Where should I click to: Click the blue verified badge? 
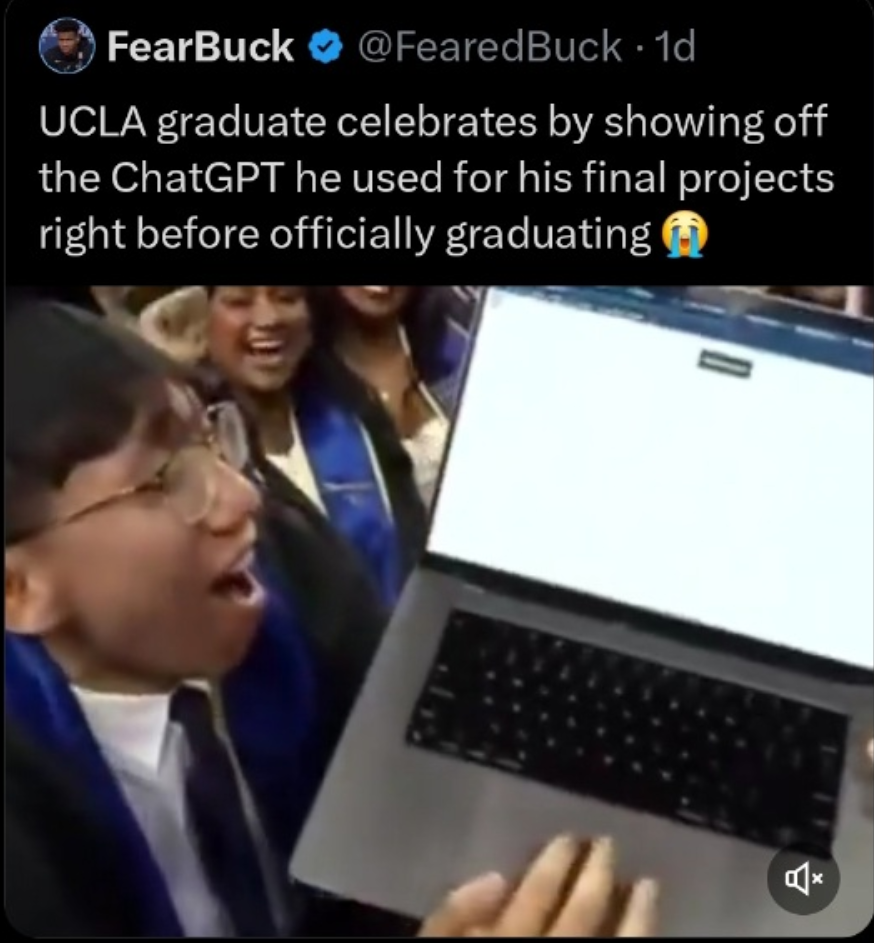(325, 48)
